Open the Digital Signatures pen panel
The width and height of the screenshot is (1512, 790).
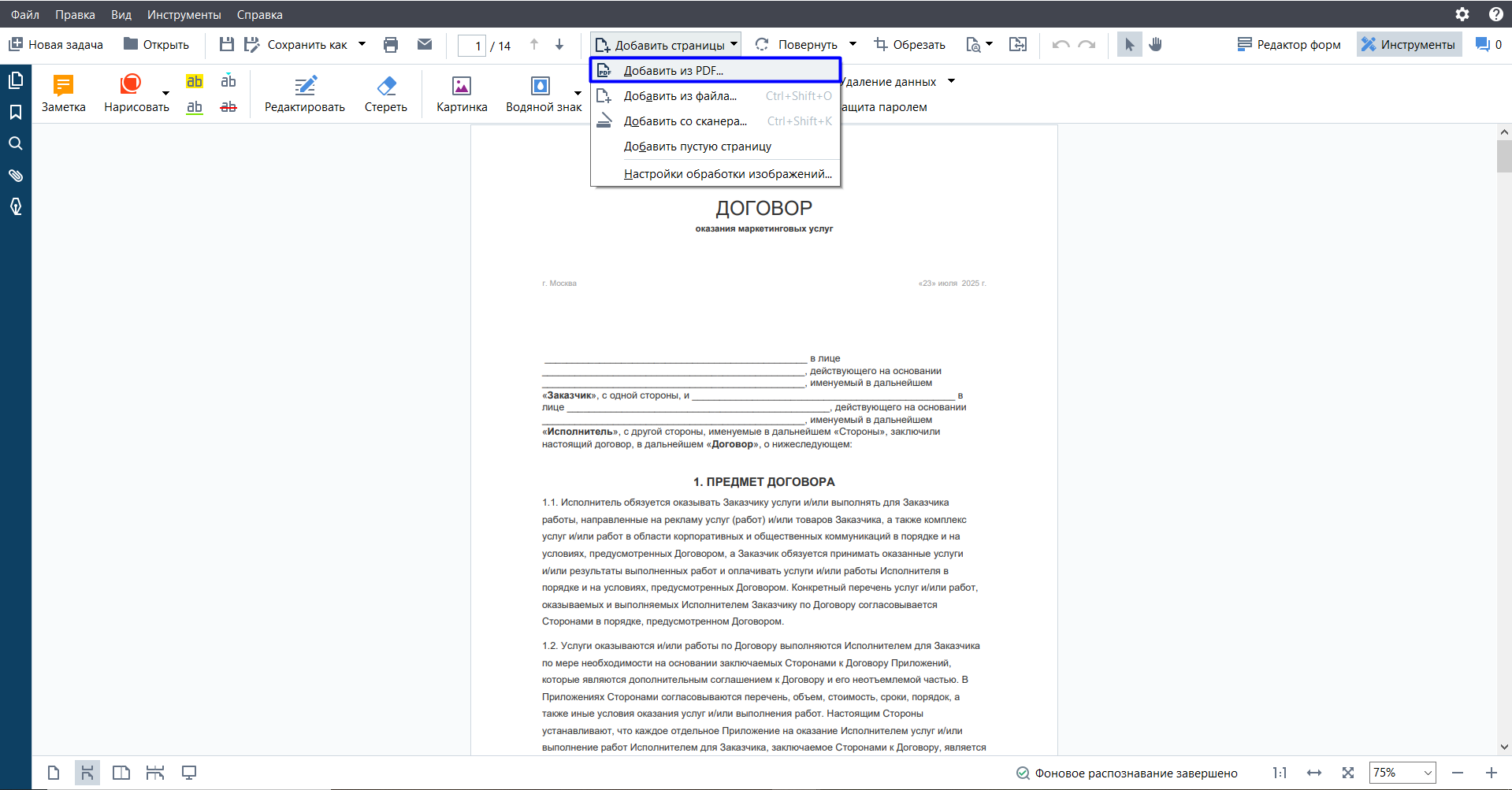pos(16,206)
